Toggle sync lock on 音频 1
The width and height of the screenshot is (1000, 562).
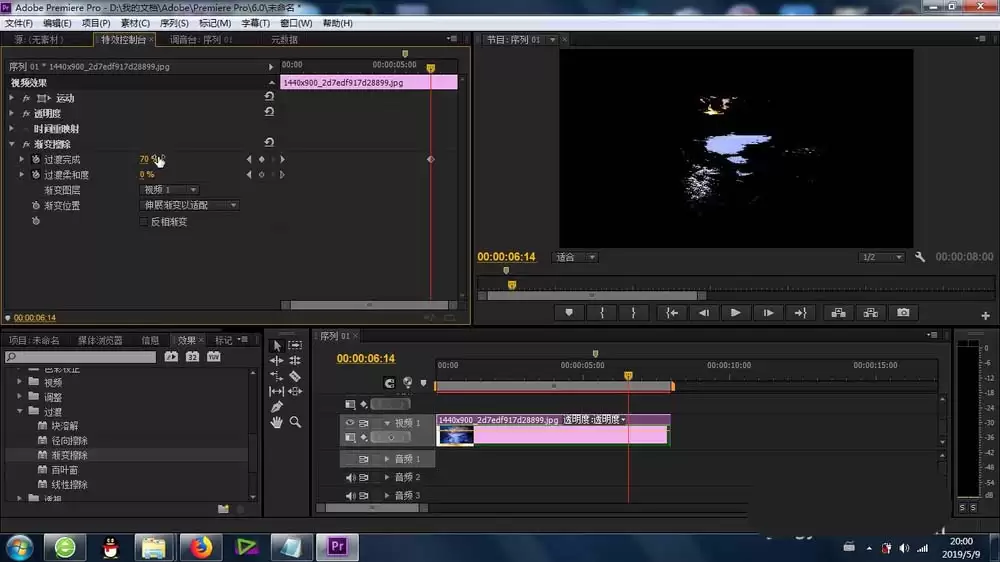(x=364, y=459)
